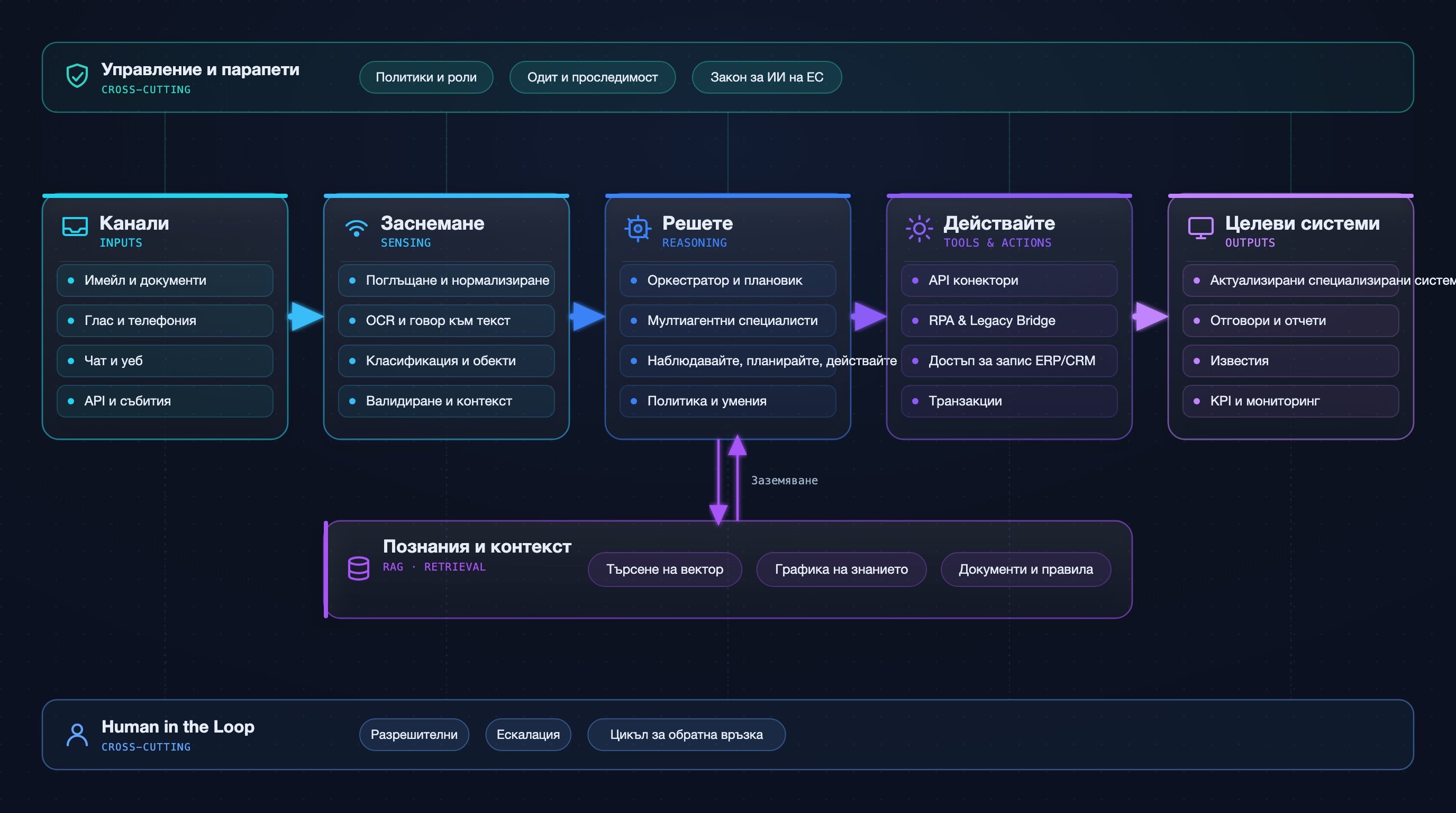Open the Графика на знанието pill
1456x813 pixels.
841,570
